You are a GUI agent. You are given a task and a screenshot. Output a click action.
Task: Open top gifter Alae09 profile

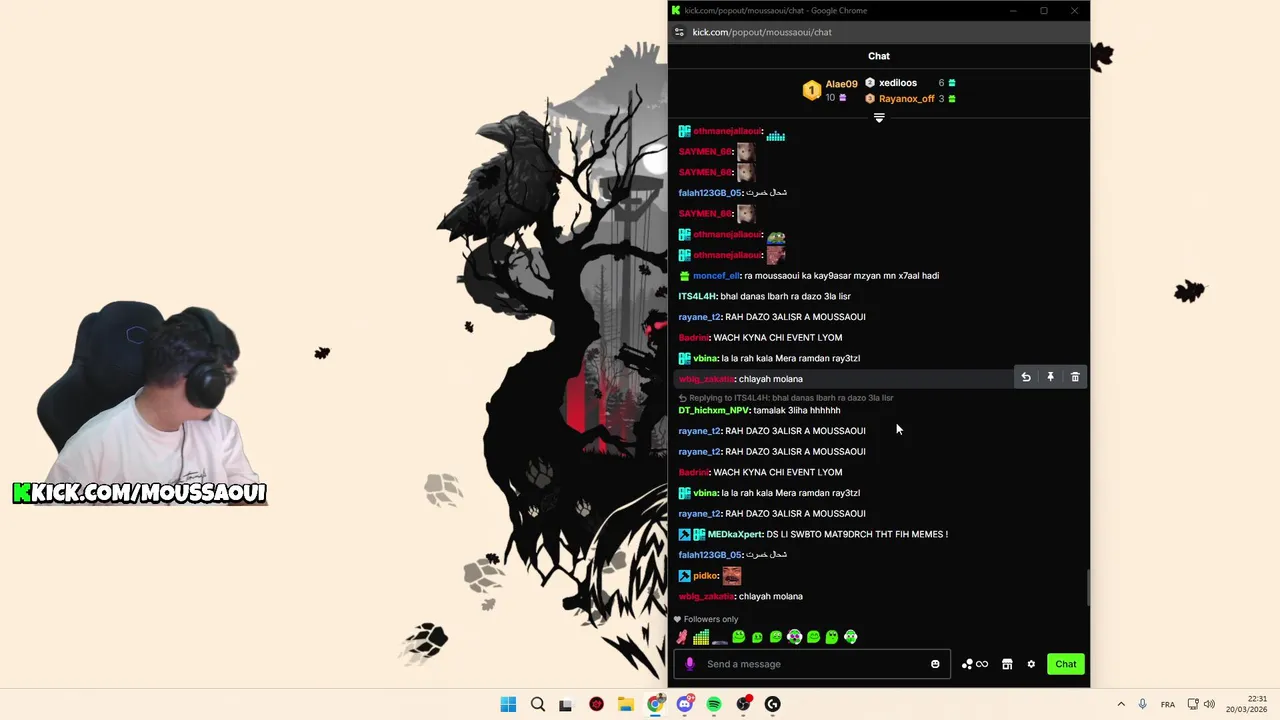pos(841,84)
